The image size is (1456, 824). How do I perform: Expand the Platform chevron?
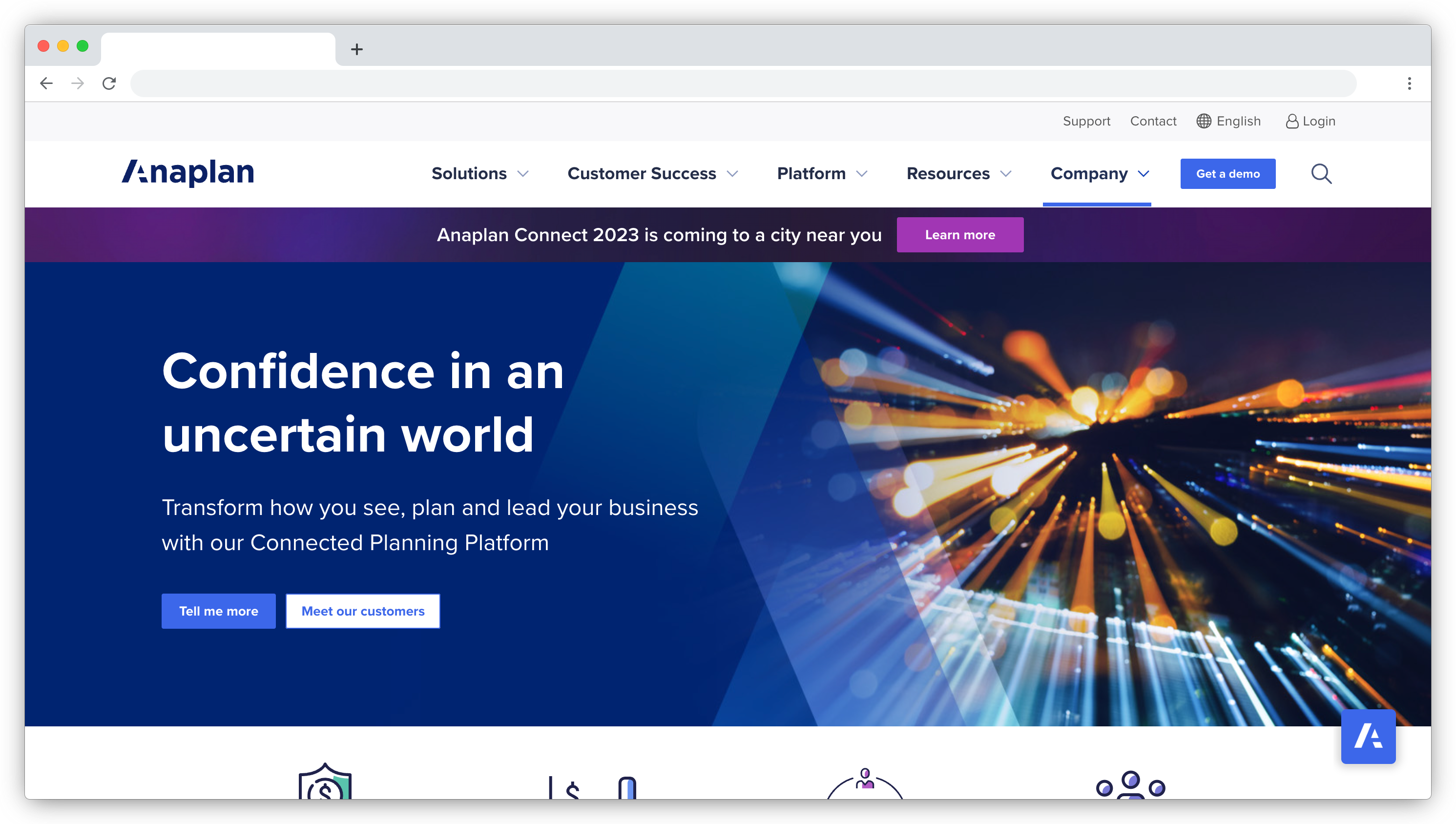(861, 174)
